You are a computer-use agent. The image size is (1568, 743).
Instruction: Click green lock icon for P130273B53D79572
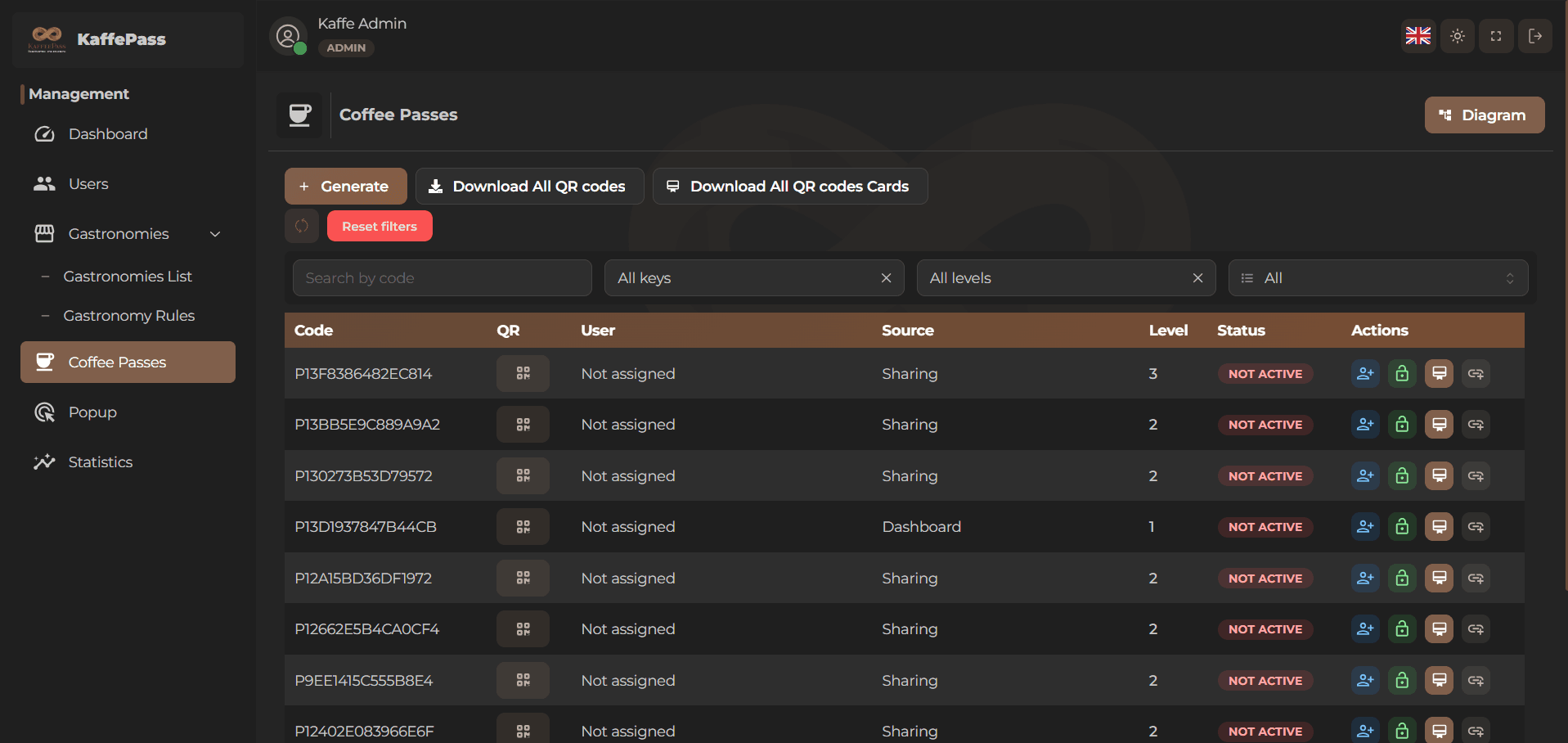pyautogui.click(x=1401, y=476)
